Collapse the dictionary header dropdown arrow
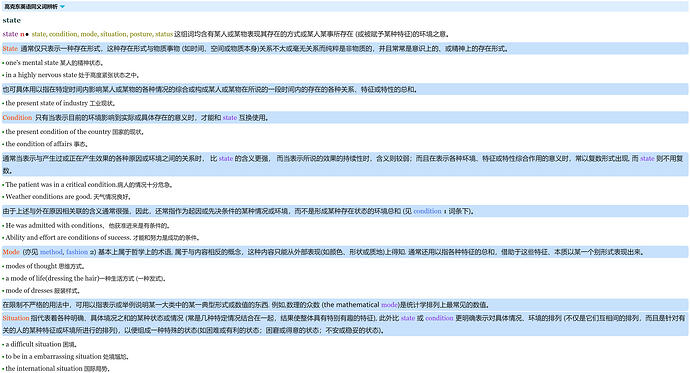690x373 pixels. click(62, 7)
